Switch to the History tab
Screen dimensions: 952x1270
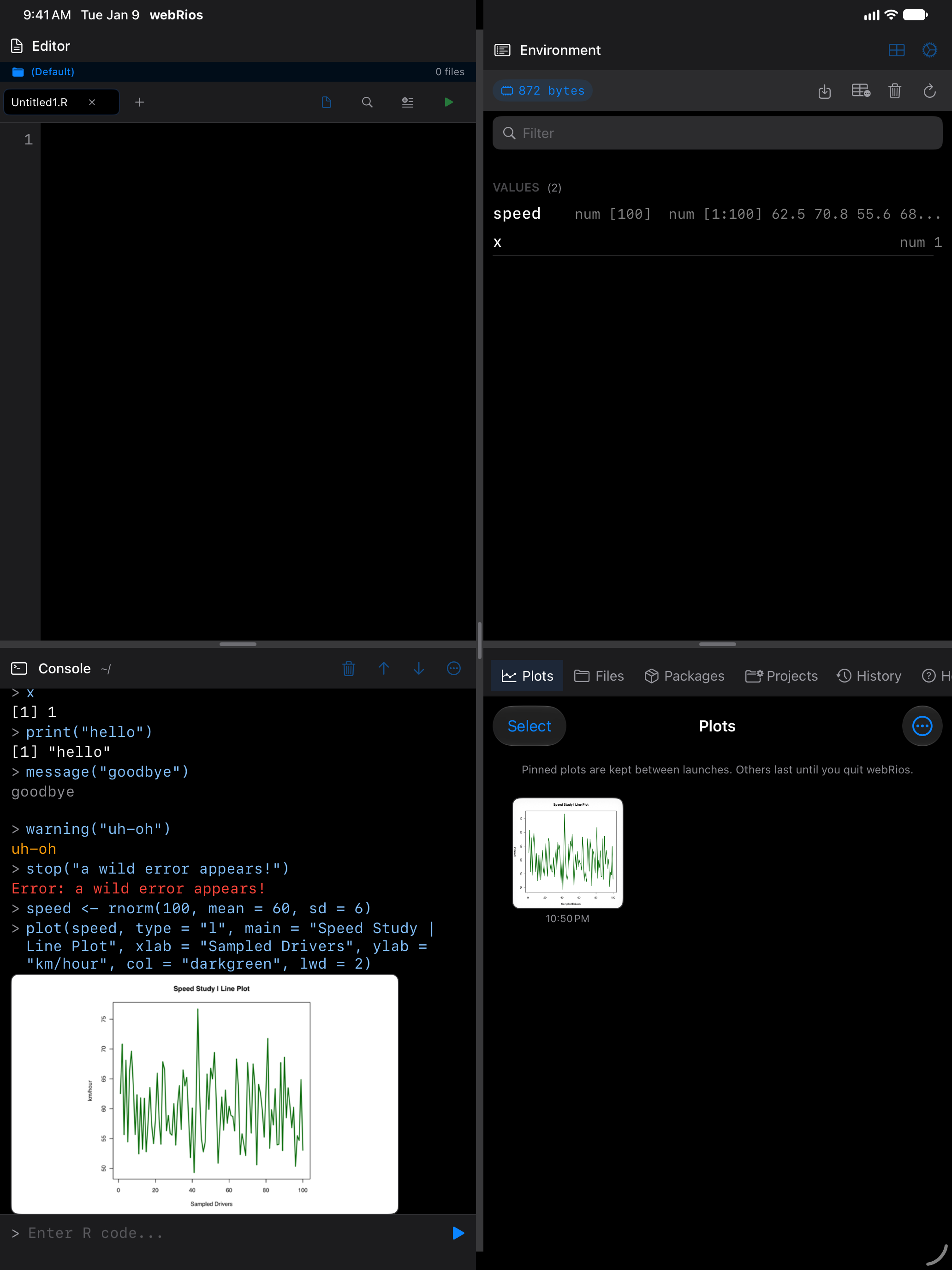(x=869, y=676)
